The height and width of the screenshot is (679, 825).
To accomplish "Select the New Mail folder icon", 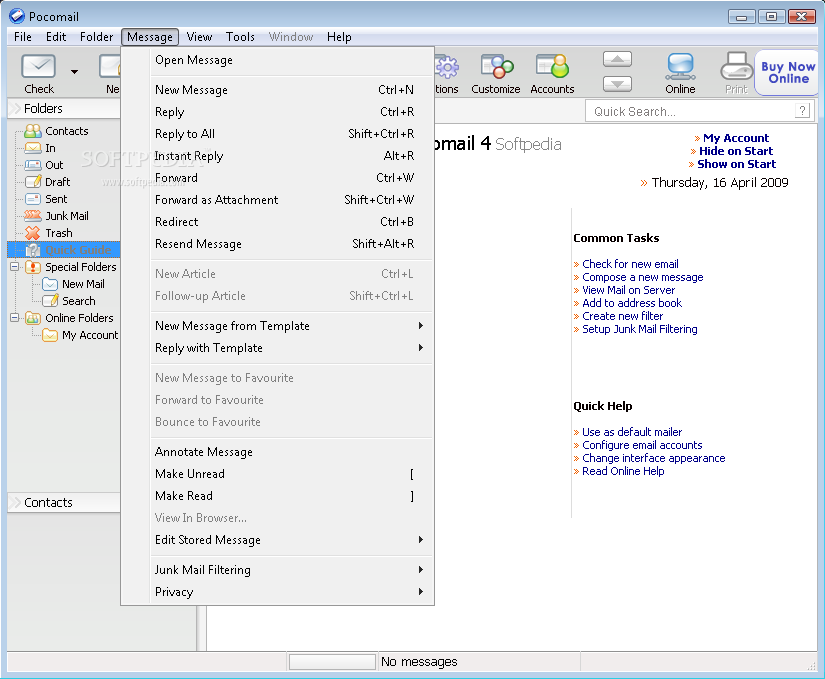I will point(50,284).
